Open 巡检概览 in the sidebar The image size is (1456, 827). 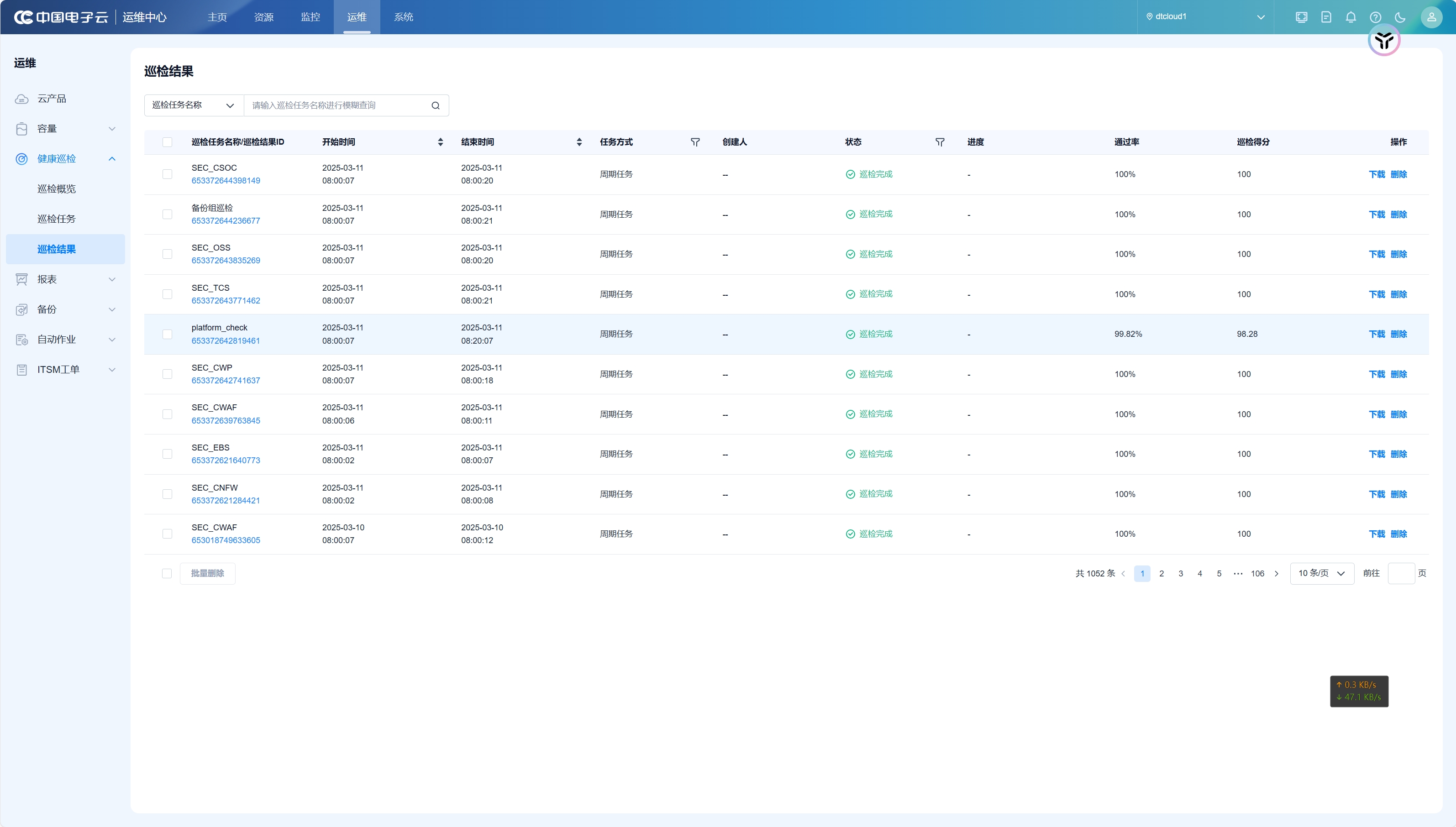pyautogui.click(x=56, y=189)
